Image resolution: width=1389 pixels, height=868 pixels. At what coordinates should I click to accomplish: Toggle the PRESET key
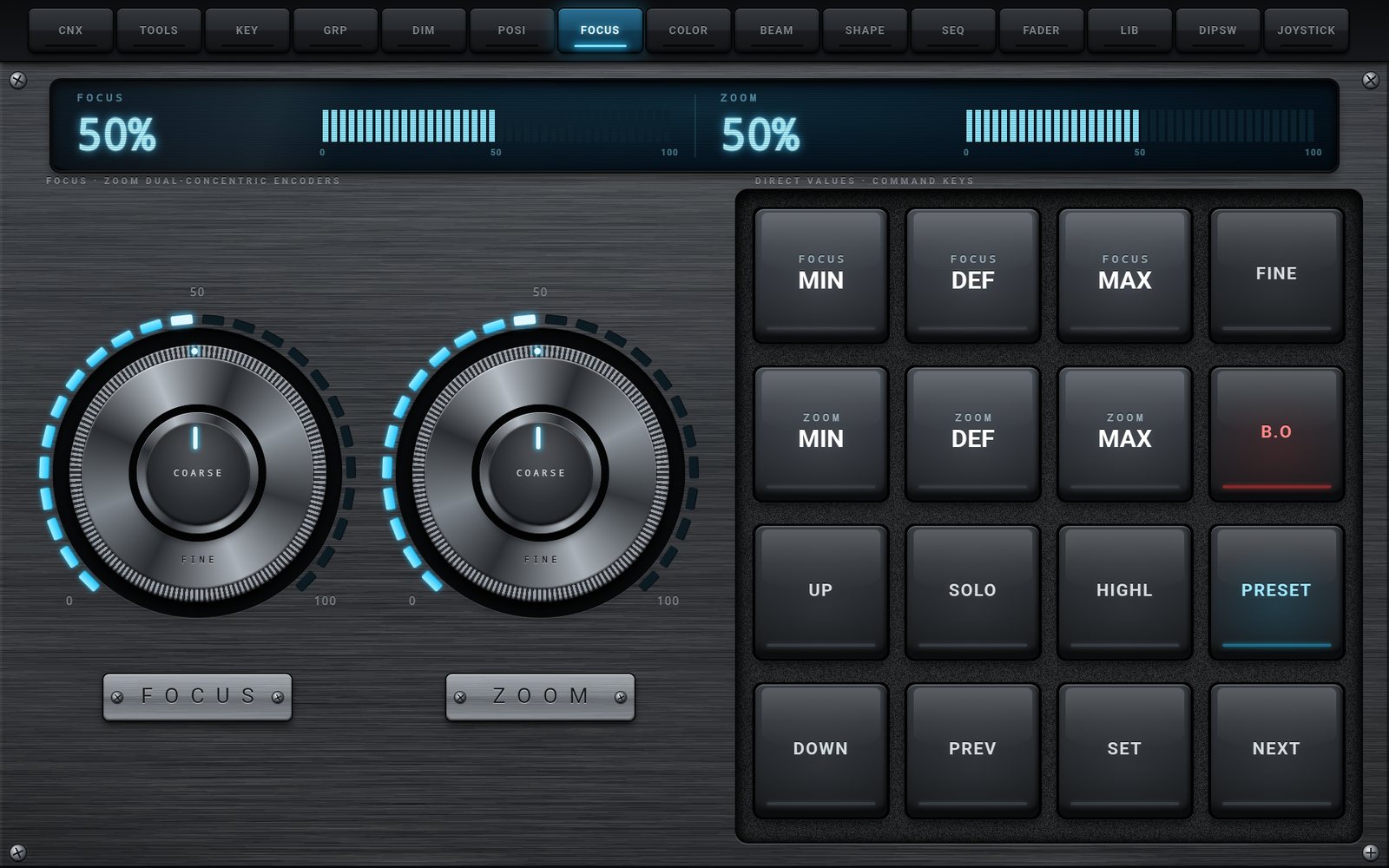tap(1276, 591)
